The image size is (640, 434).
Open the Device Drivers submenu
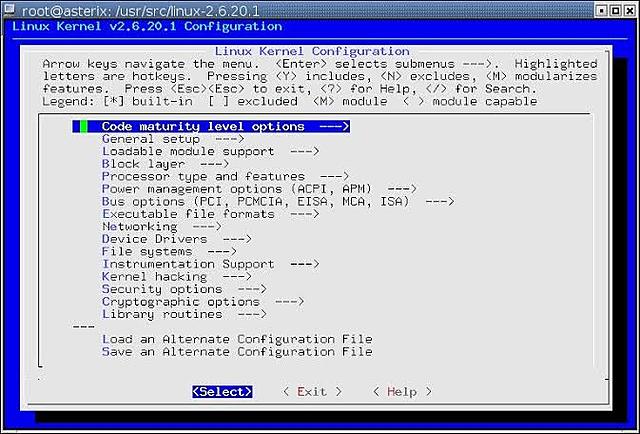pos(177,239)
